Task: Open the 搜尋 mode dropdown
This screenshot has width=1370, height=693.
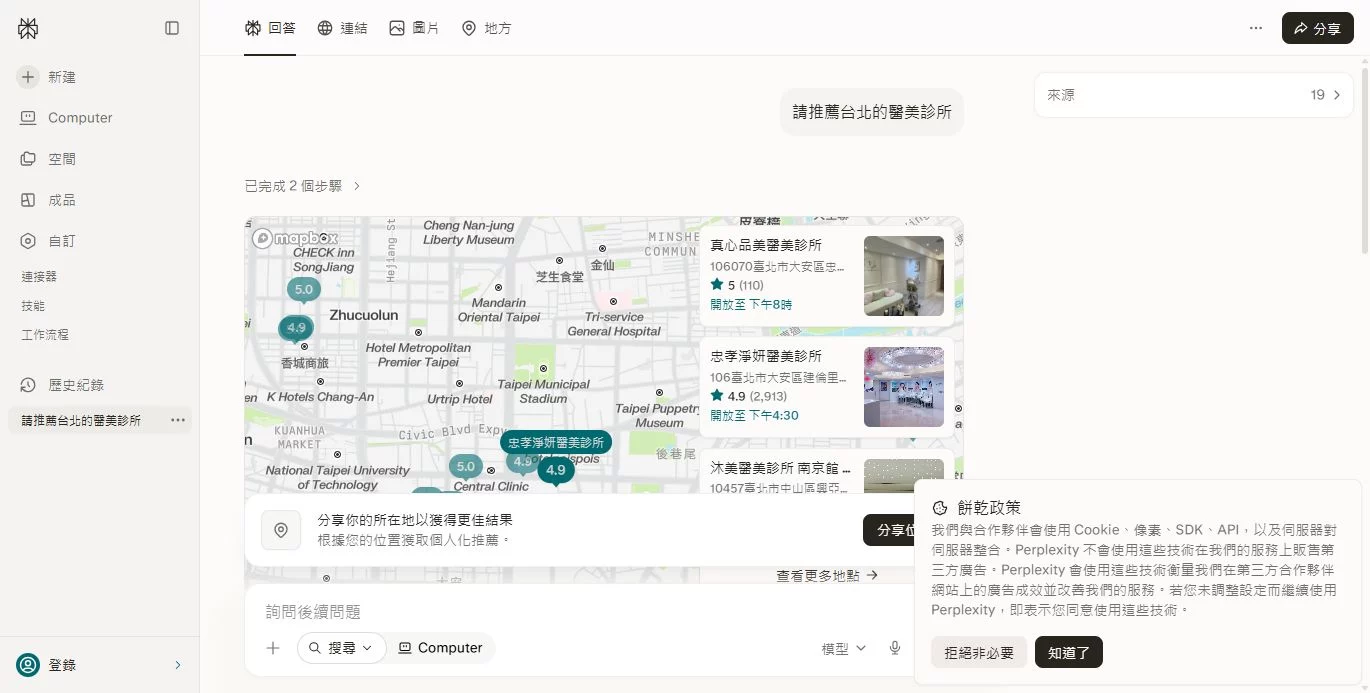Action: click(x=342, y=648)
